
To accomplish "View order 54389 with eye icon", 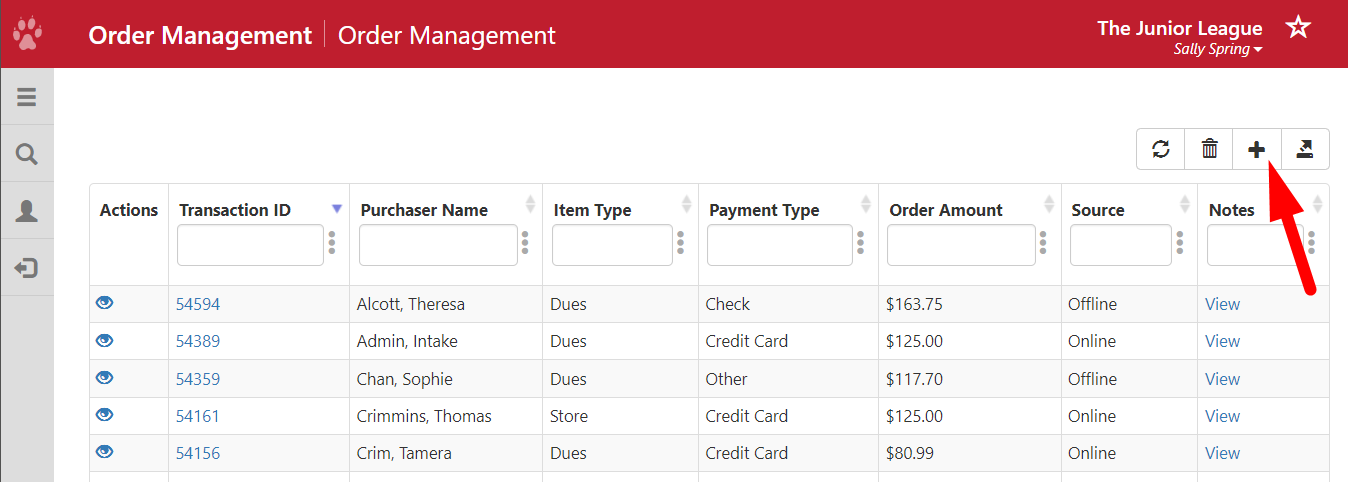I will (104, 340).
